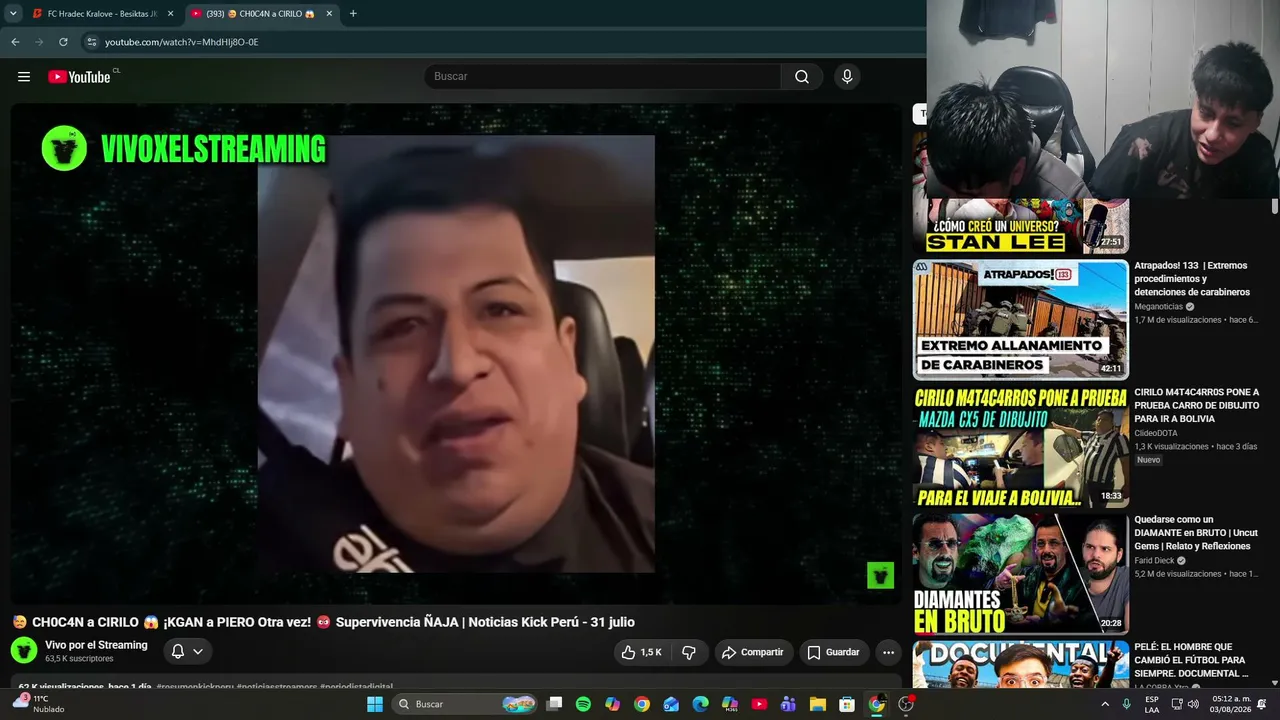Open Outlook from the taskbar
The height and width of the screenshot is (720, 1280).
[671, 704]
